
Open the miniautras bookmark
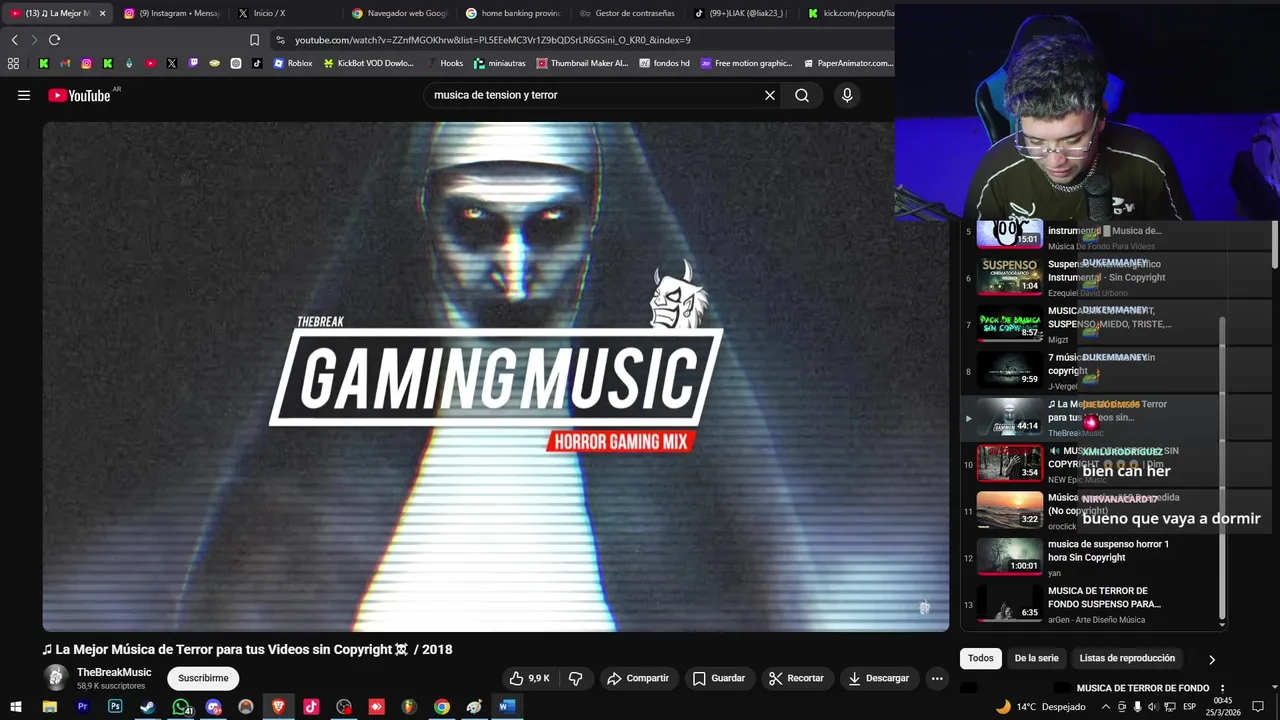pos(500,63)
